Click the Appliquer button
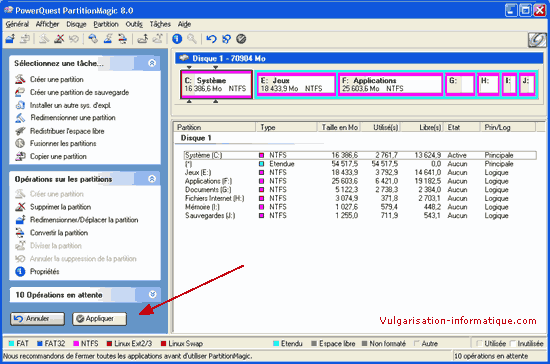 [100, 319]
